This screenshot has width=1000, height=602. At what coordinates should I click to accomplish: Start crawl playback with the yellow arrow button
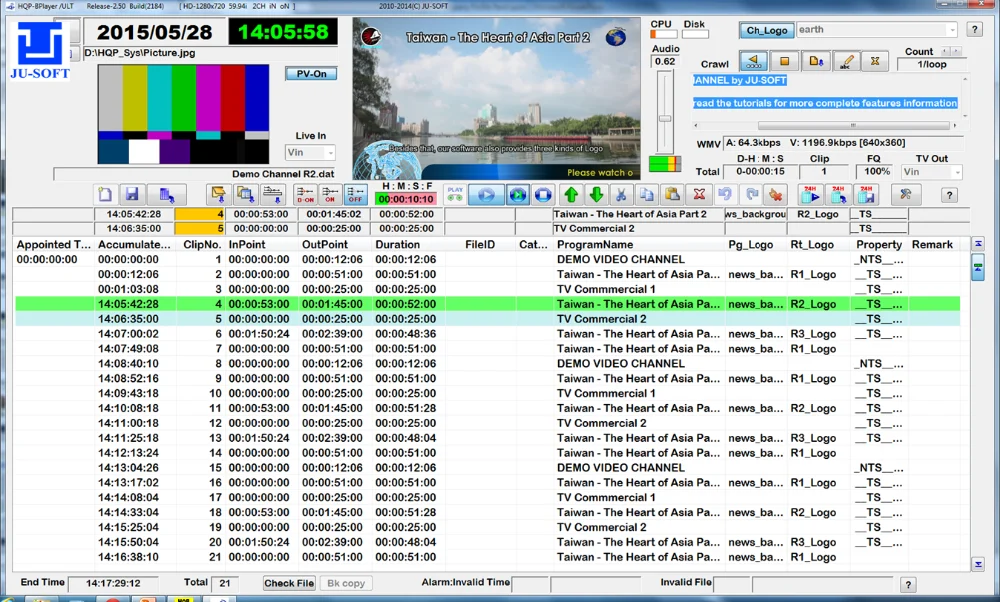click(755, 61)
